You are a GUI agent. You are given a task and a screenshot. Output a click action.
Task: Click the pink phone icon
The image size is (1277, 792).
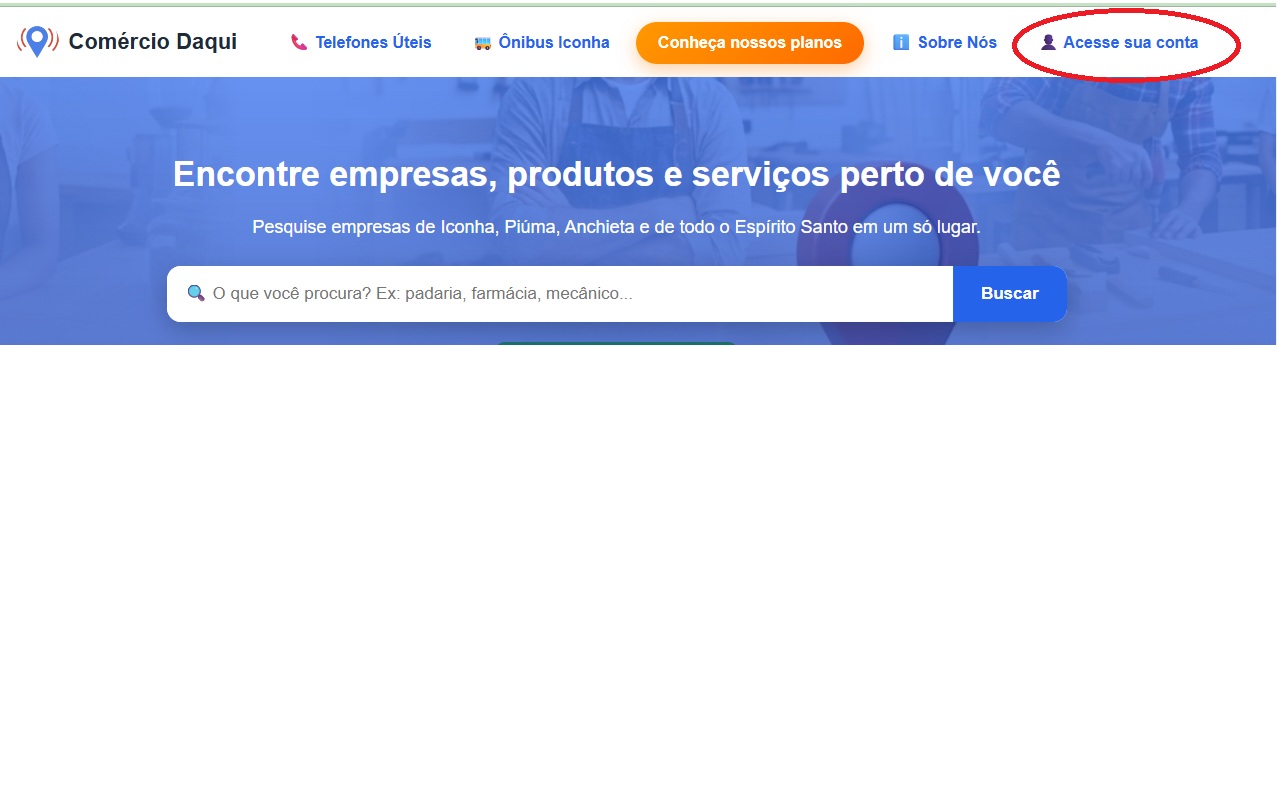click(299, 43)
